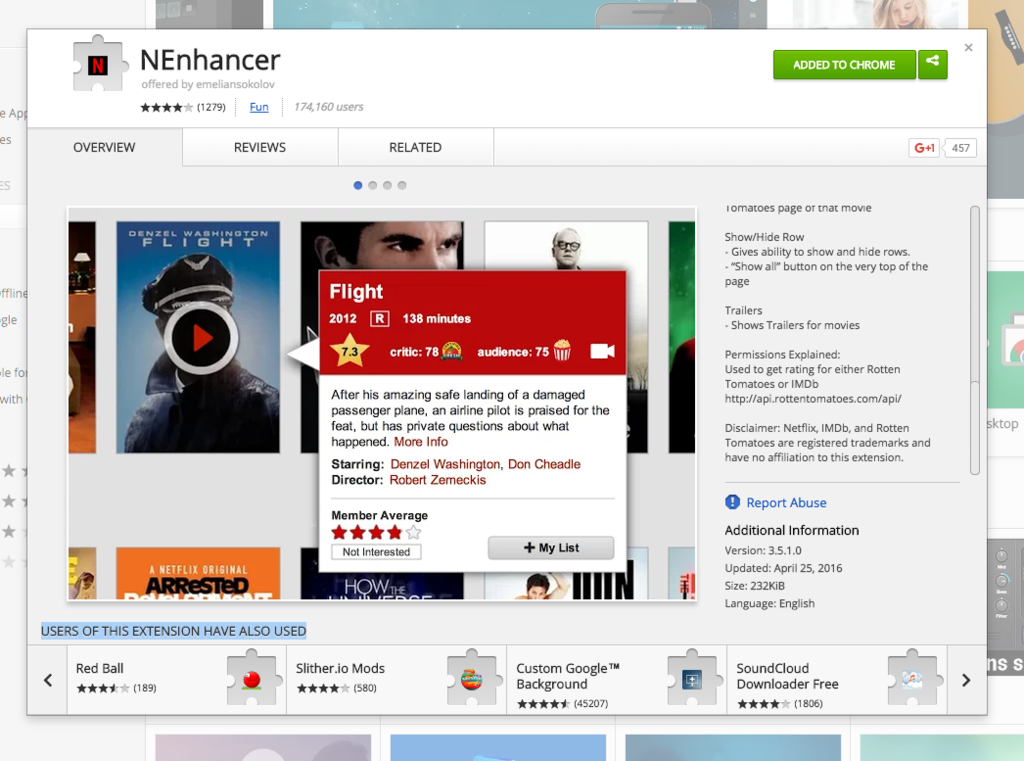Open the Slither.io Mods extension icon

(472, 679)
